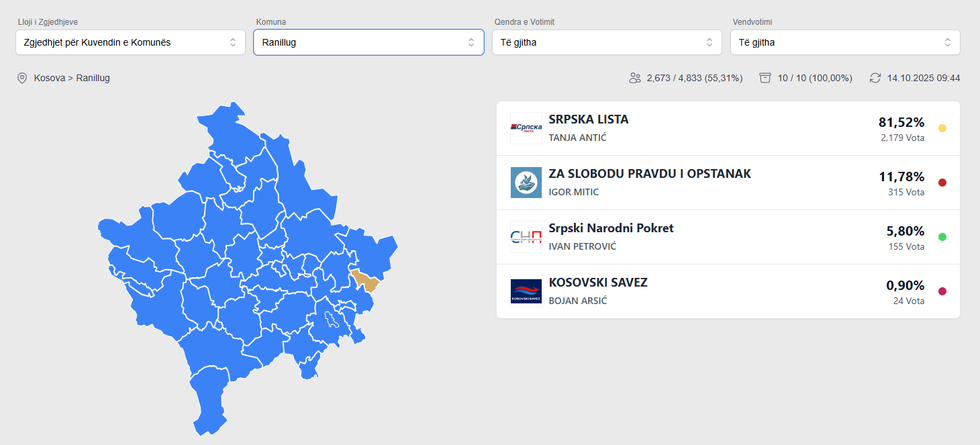The width and height of the screenshot is (980, 445).
Task: Select the SRPSKA LISTA result row
Action: 700,128
